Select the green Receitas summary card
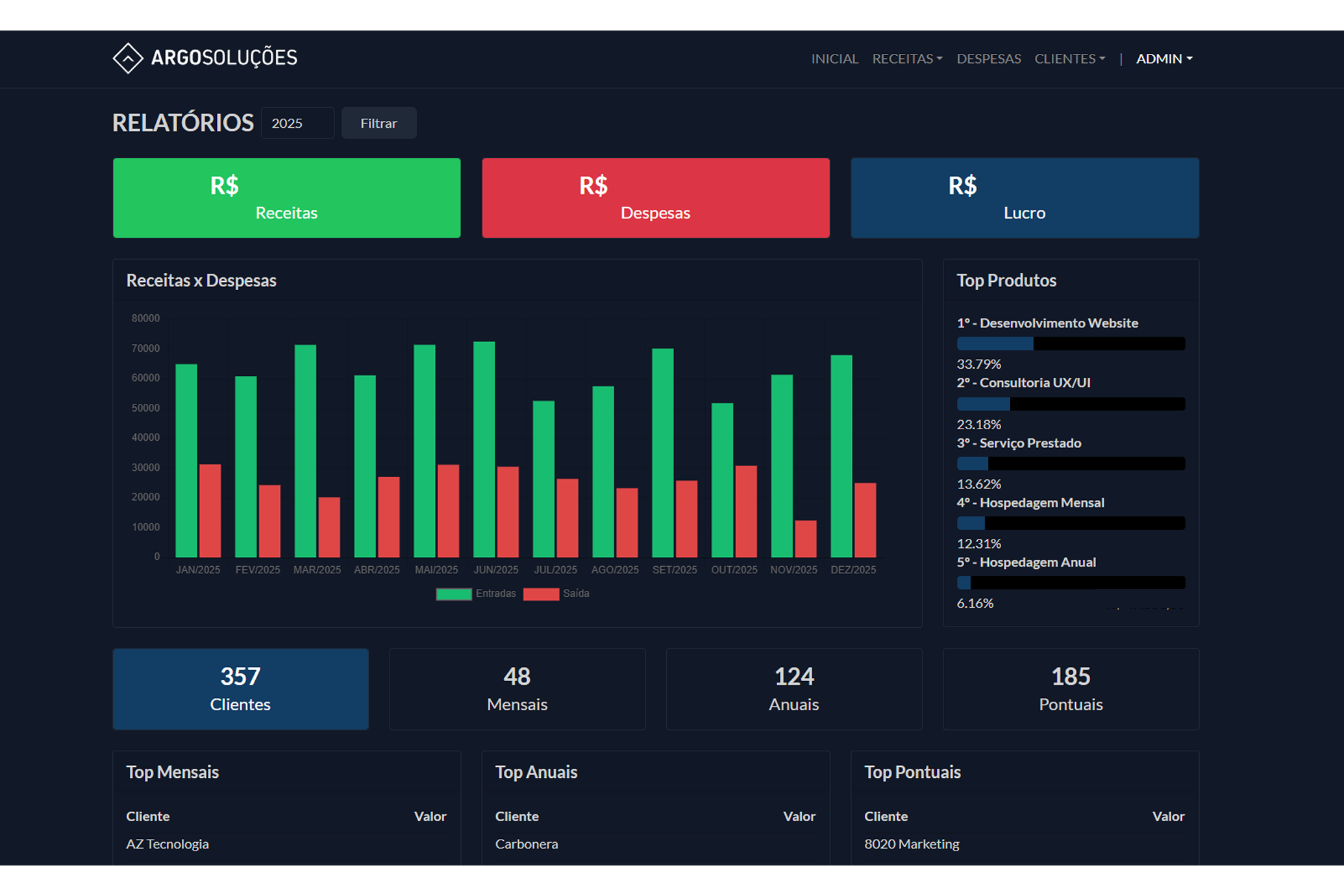The height and width of the screenshot is (896, 1344). click(286, 198)
